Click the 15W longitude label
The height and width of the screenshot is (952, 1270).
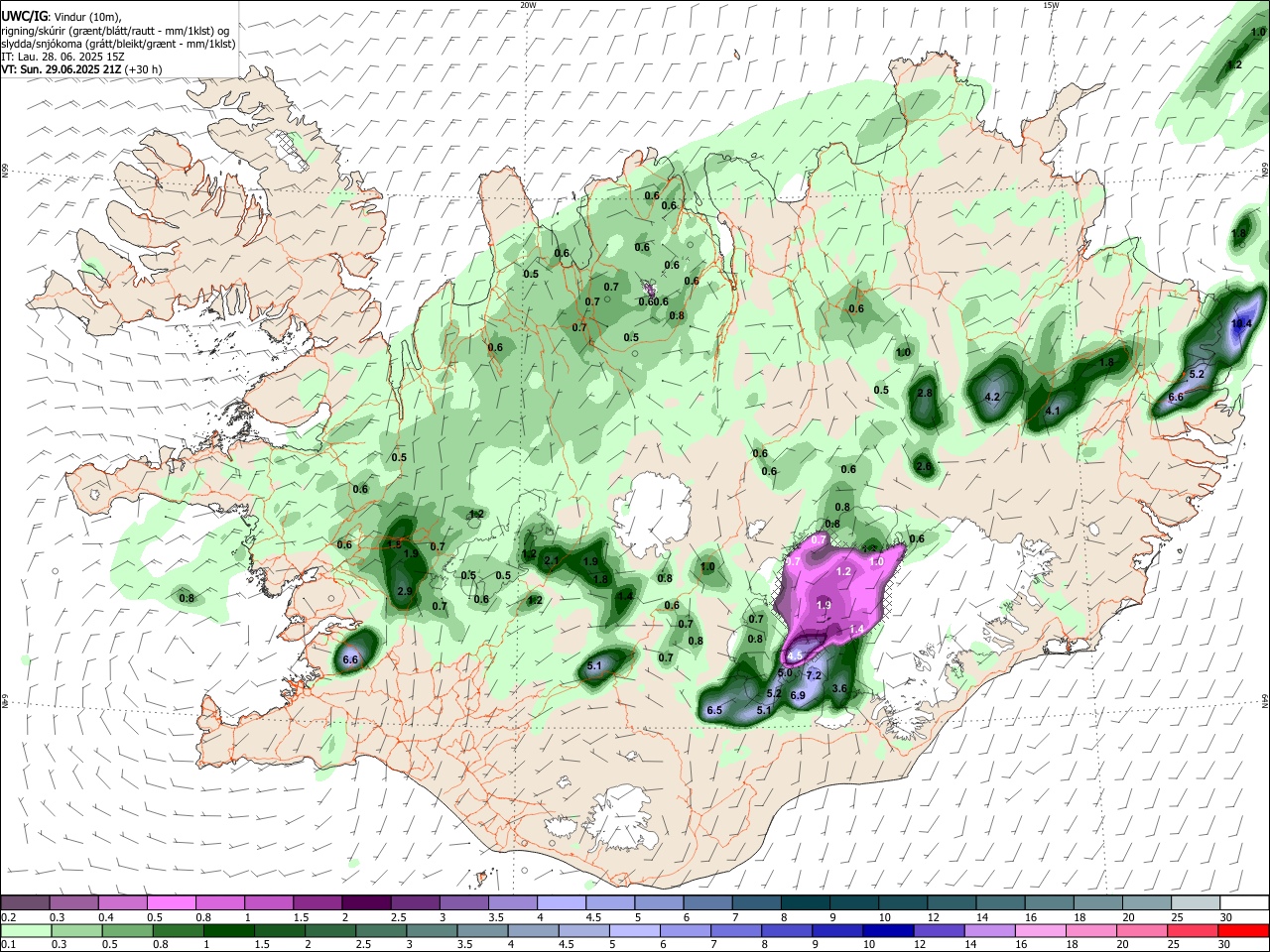tap(1050, 5)
